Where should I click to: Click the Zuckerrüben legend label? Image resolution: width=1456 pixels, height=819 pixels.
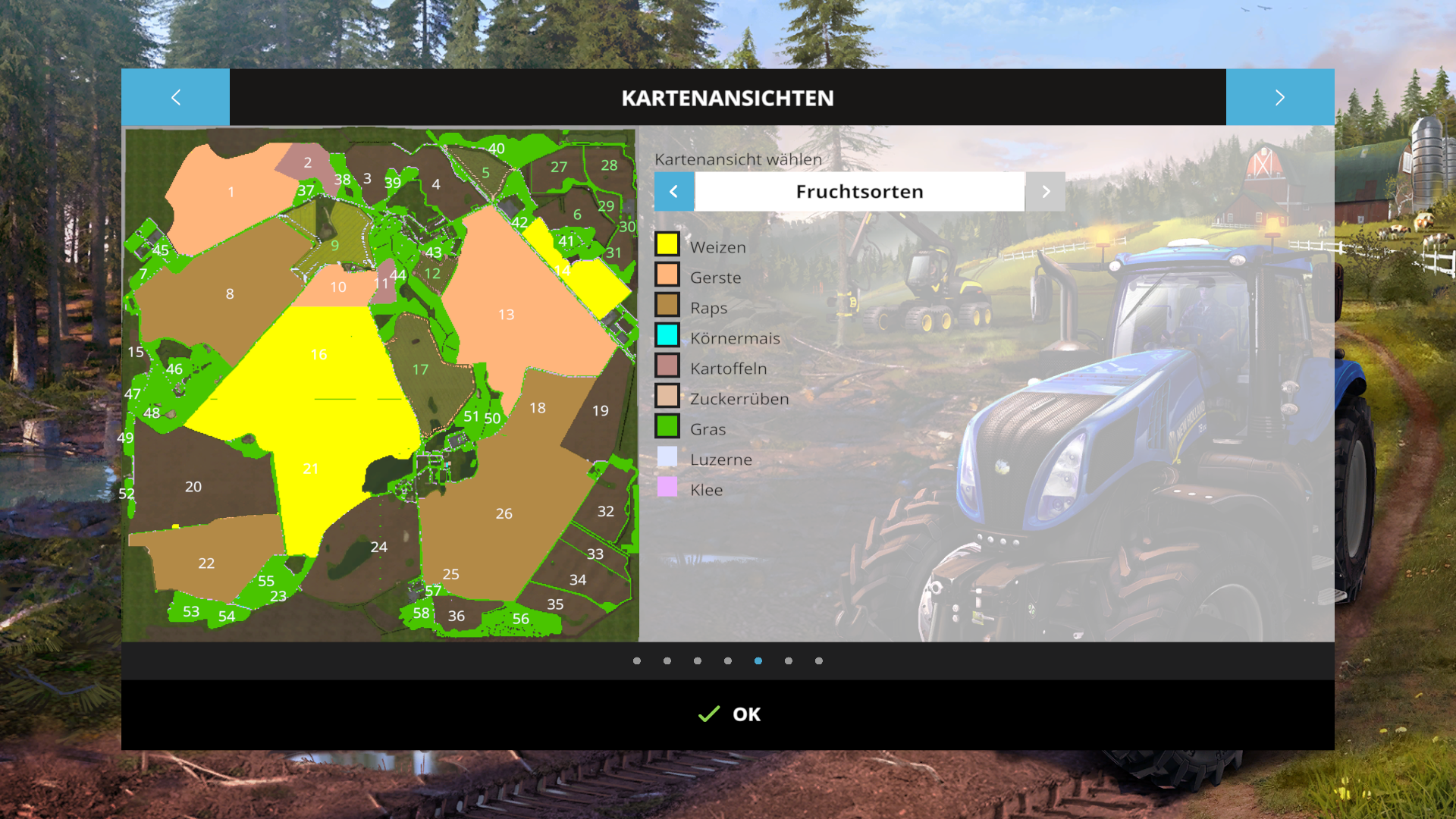click(x=739, y=399)
